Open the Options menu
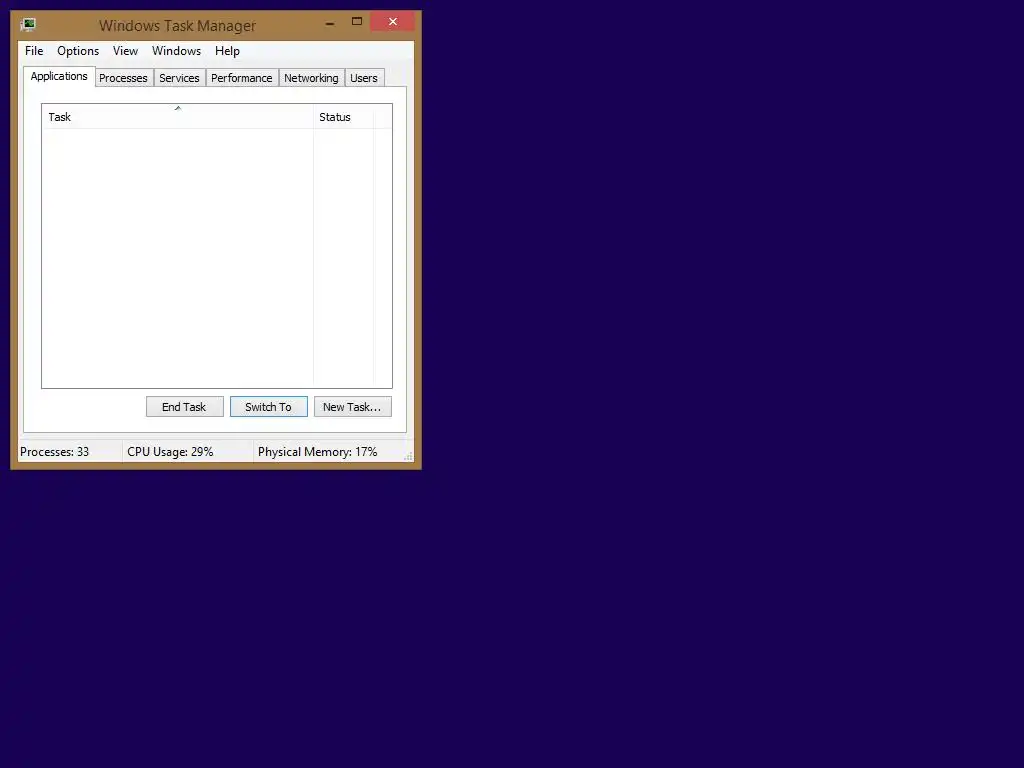Viewport: 1024px width, 768px height. 78,51
